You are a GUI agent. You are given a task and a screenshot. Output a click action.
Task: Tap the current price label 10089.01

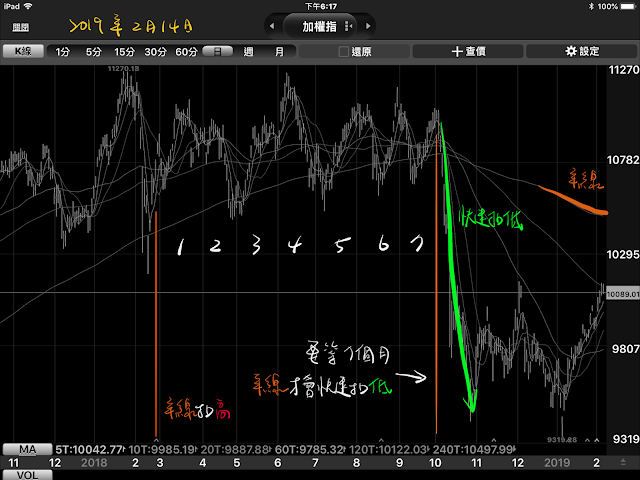click(622, 294)
